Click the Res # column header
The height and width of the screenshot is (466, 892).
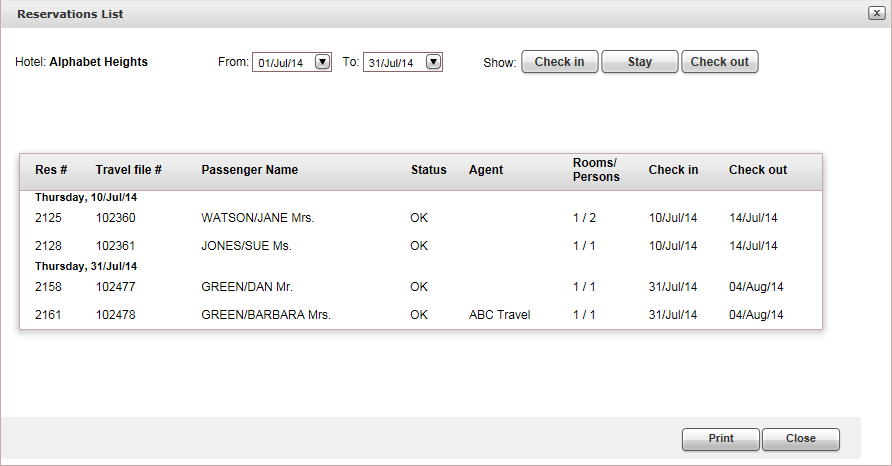point(51,170)
